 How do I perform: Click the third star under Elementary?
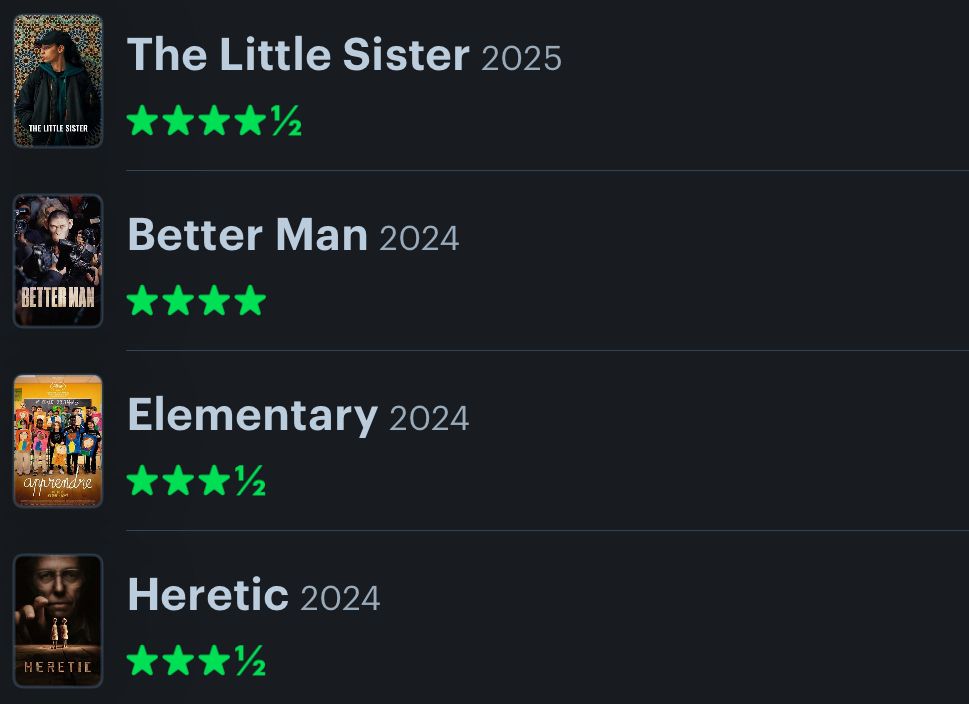click(x=214, y=481)
